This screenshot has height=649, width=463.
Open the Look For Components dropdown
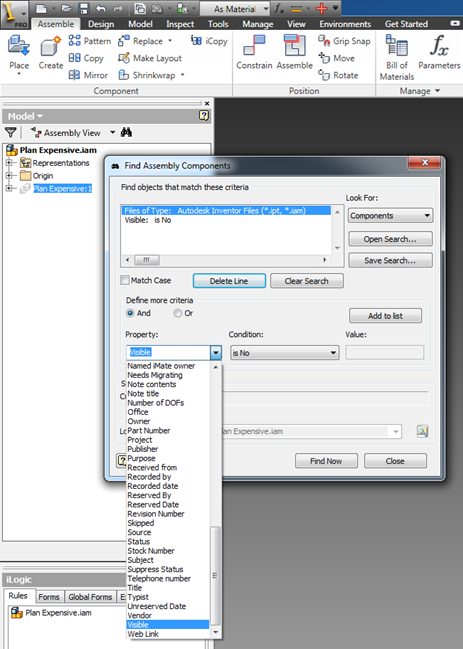point(390,216)
